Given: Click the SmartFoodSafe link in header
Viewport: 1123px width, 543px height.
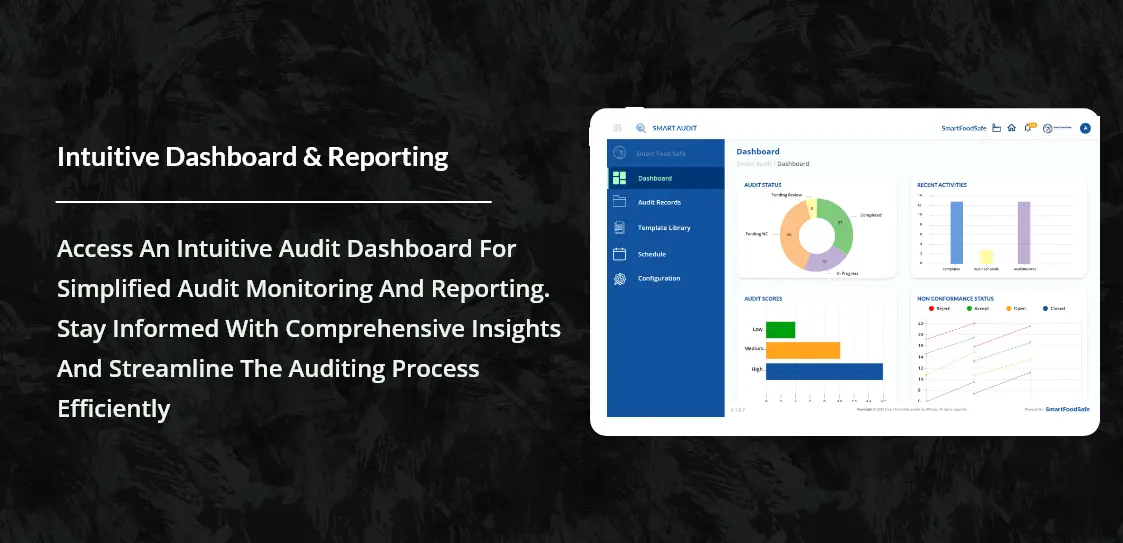Looking at the screenshot, I should 963,128.
